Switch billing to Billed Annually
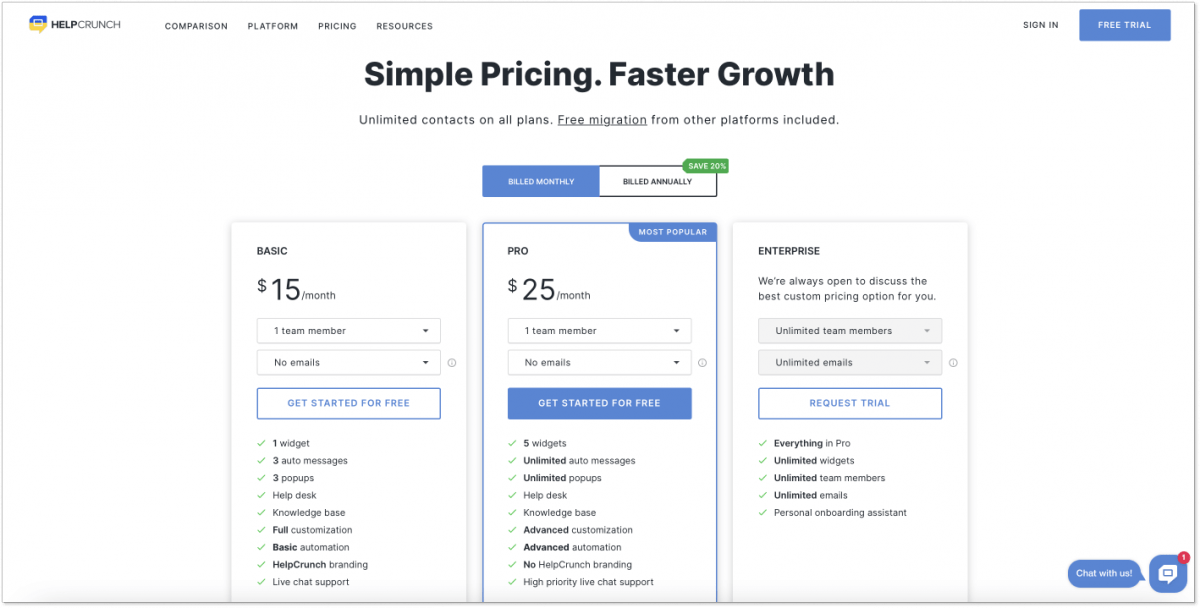 (658, 181)
